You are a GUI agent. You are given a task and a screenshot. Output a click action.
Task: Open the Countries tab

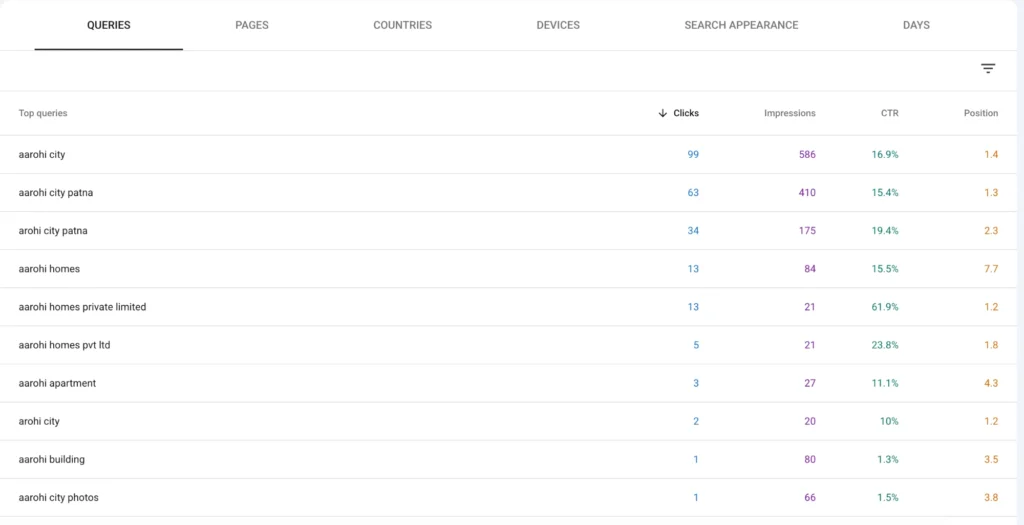402,25
